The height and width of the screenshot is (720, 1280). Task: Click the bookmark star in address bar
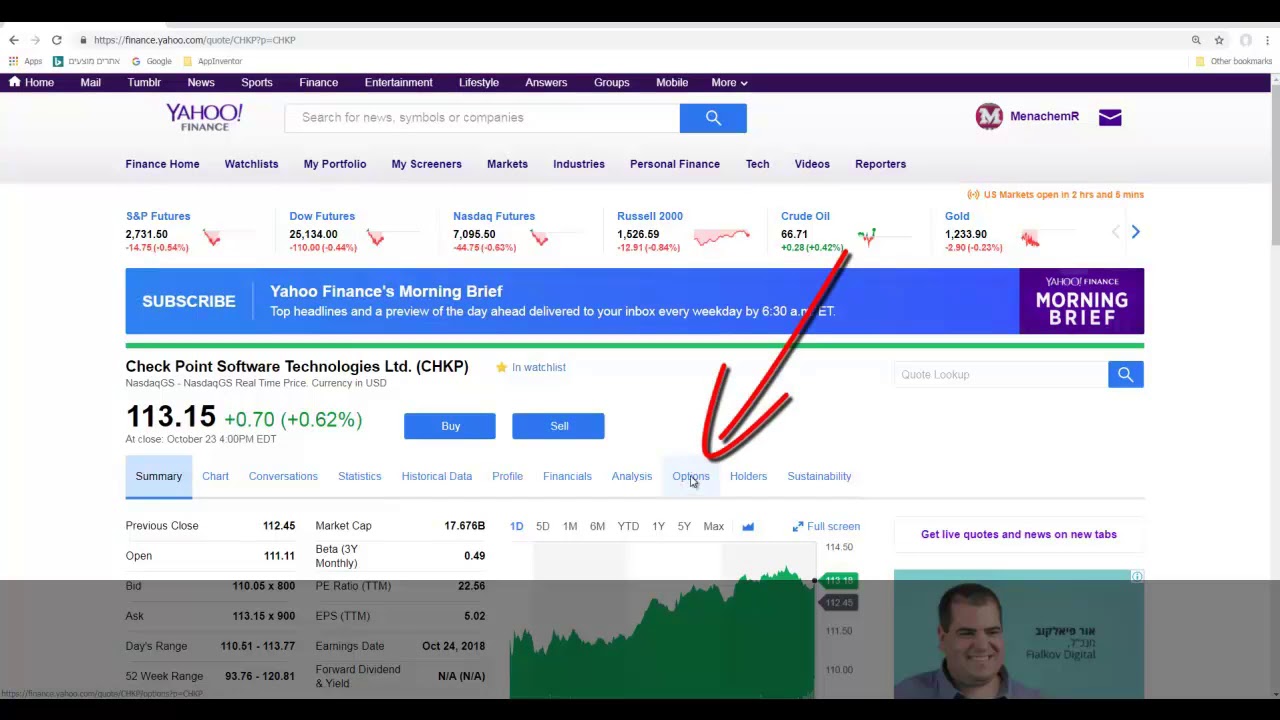click(1219, 40)
